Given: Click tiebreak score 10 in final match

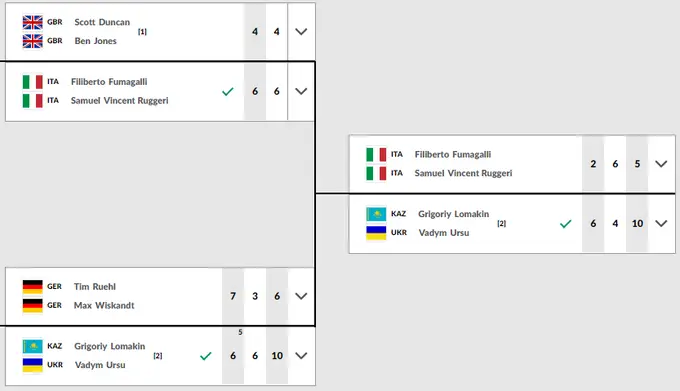Looking at the screenshot, I should point(637,224).
